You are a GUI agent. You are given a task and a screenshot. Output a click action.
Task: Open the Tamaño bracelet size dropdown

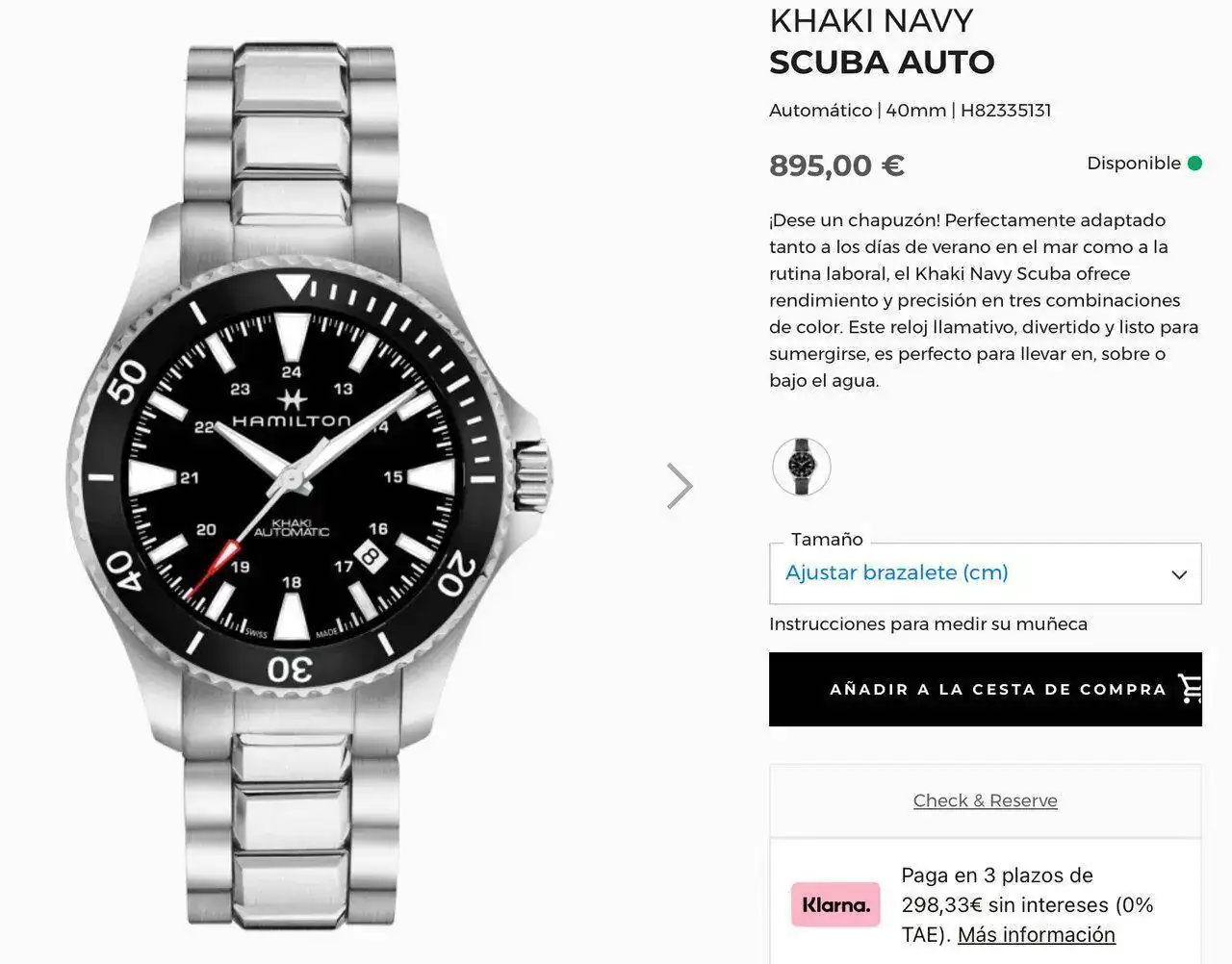(985, 573)
